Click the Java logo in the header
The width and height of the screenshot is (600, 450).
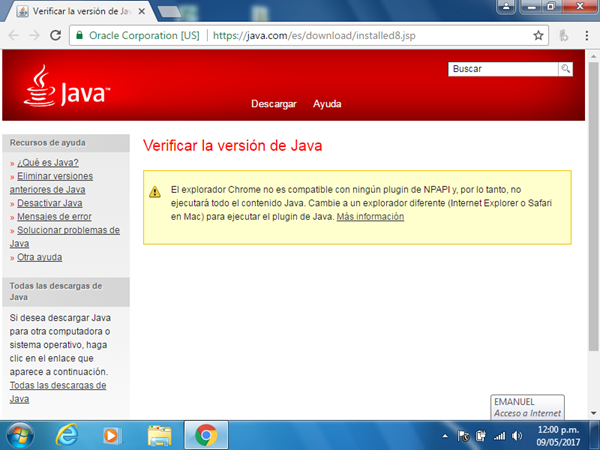(67, 86)
